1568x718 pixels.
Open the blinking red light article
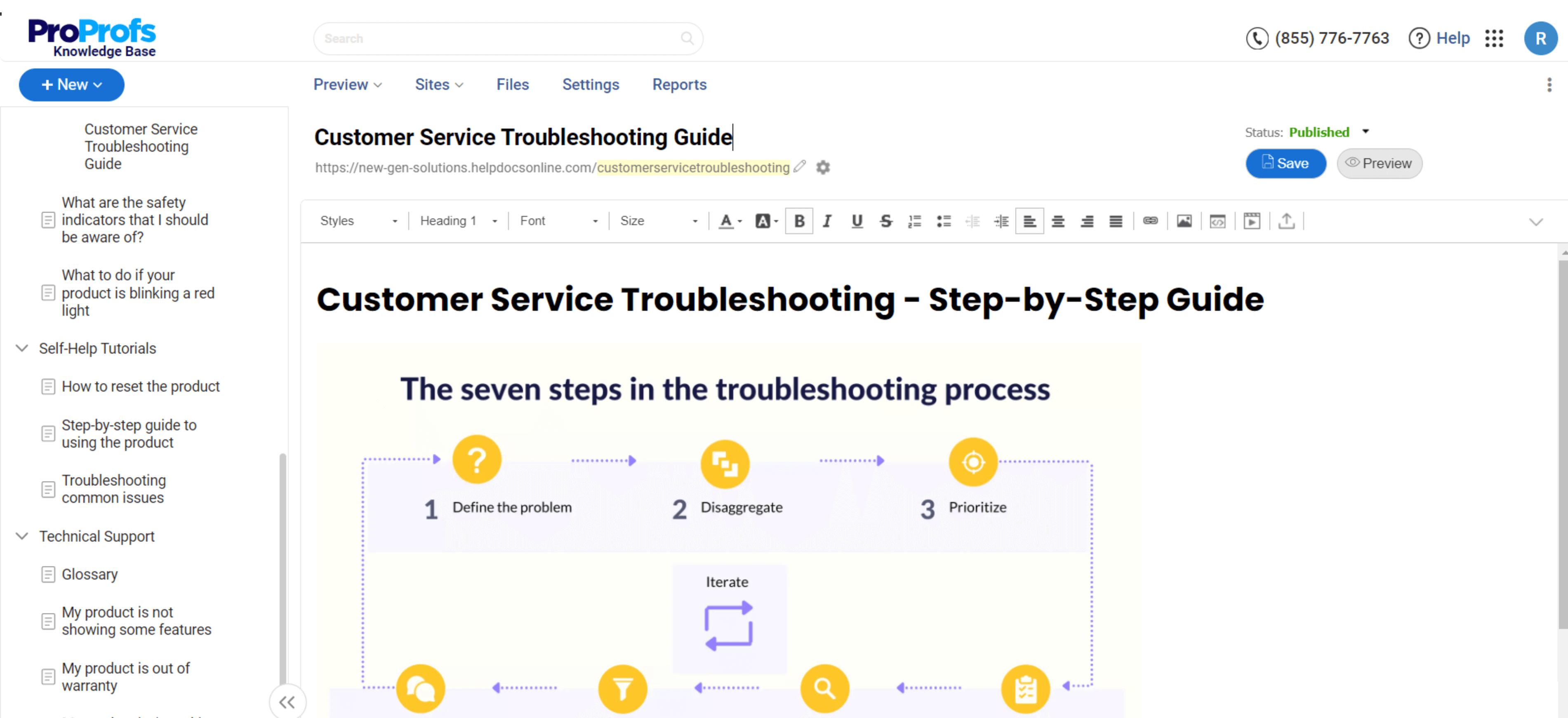tap(138, 293)
